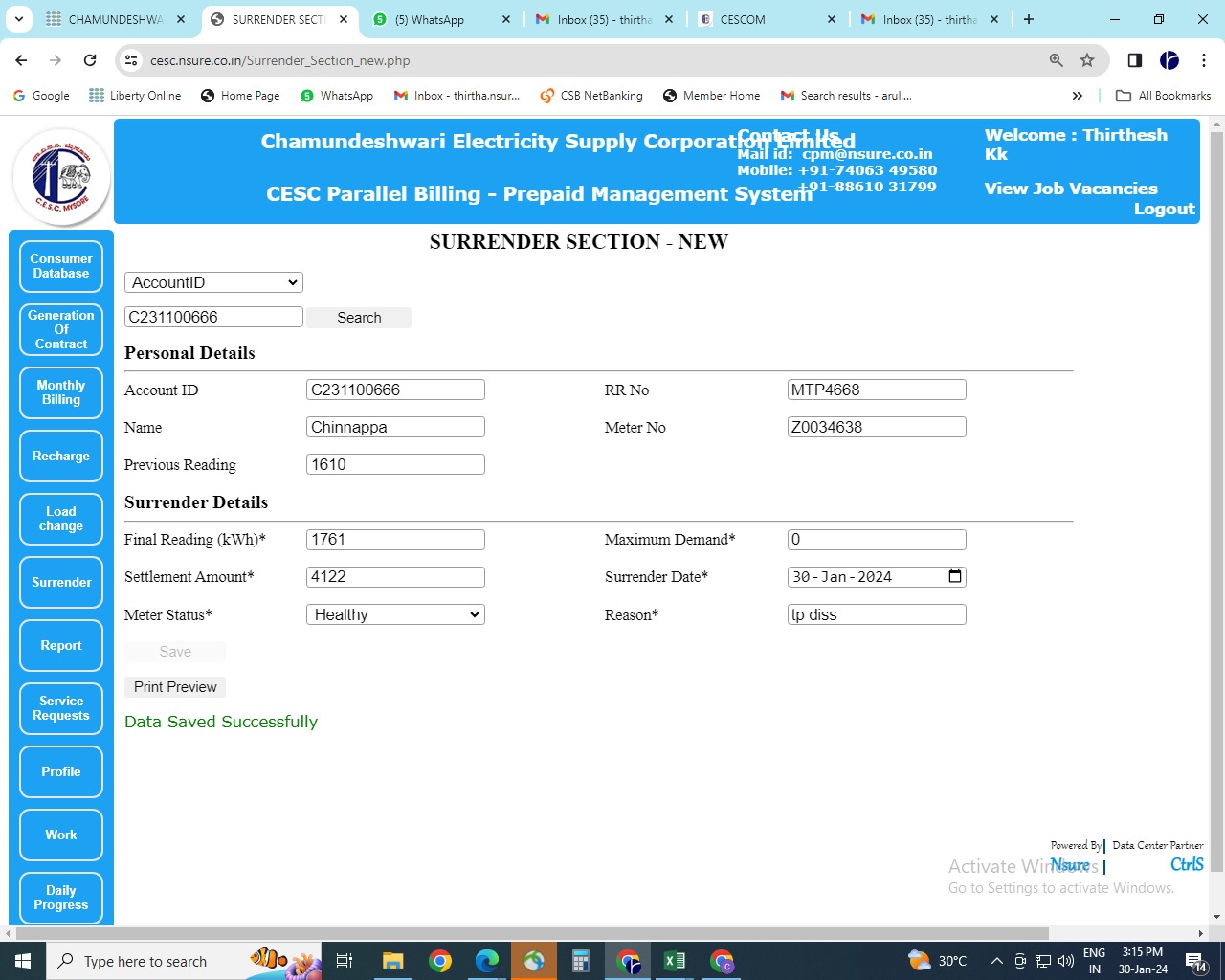Open Liberty Online bookmark

pos(135,96)
